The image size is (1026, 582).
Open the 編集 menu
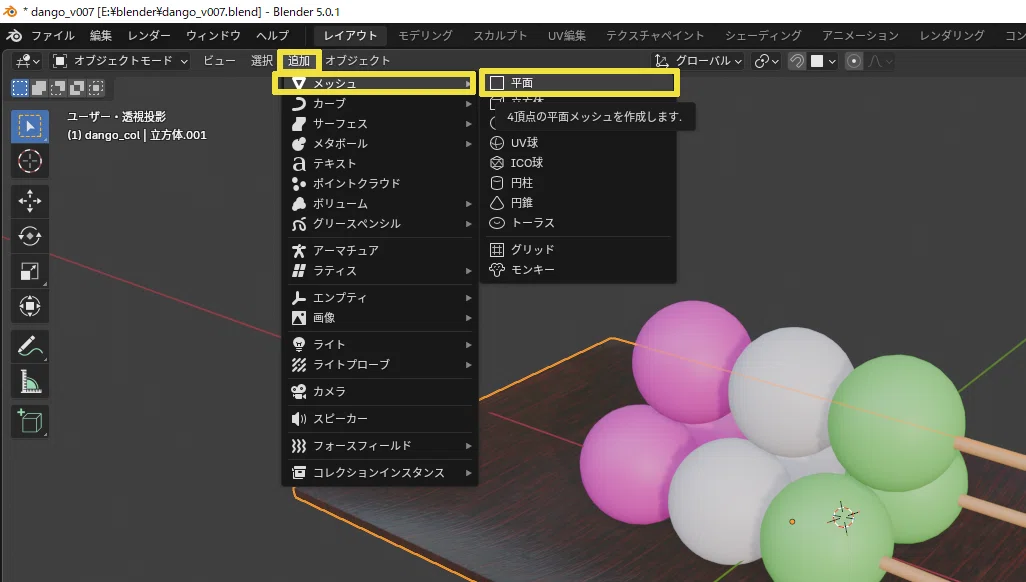101,35
